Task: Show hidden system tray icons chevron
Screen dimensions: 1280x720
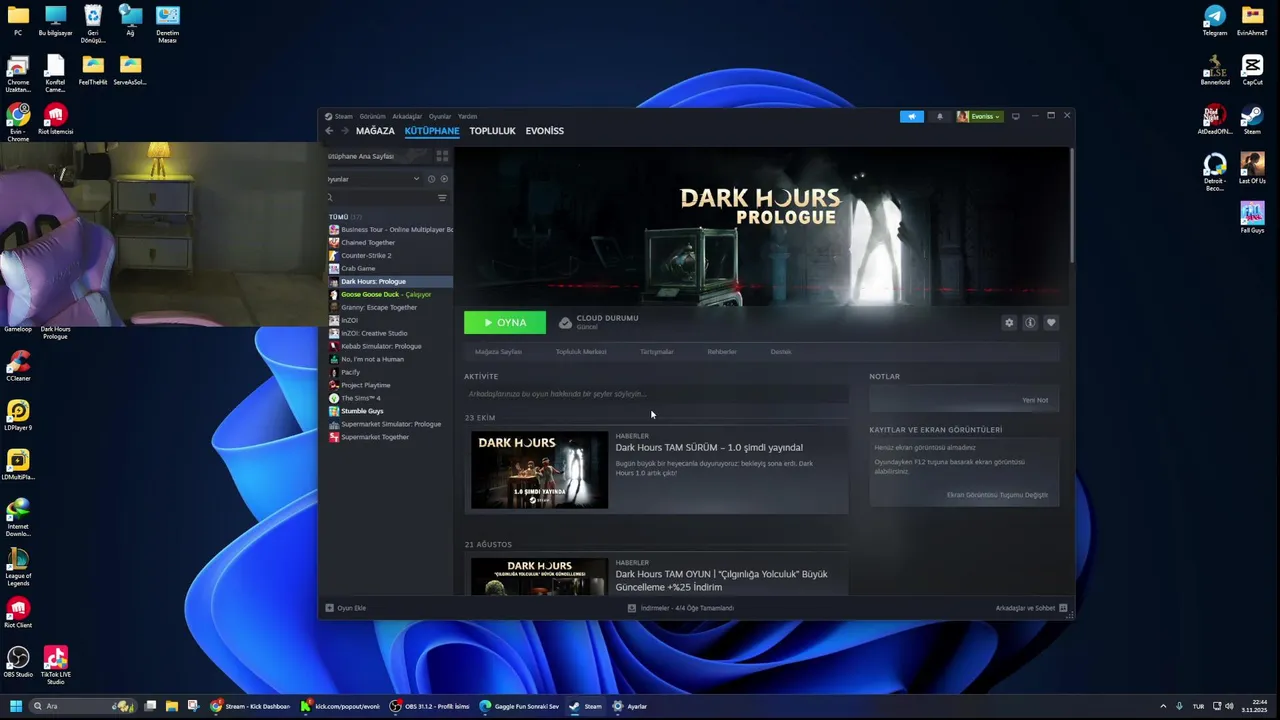Action: point(1163,706)
